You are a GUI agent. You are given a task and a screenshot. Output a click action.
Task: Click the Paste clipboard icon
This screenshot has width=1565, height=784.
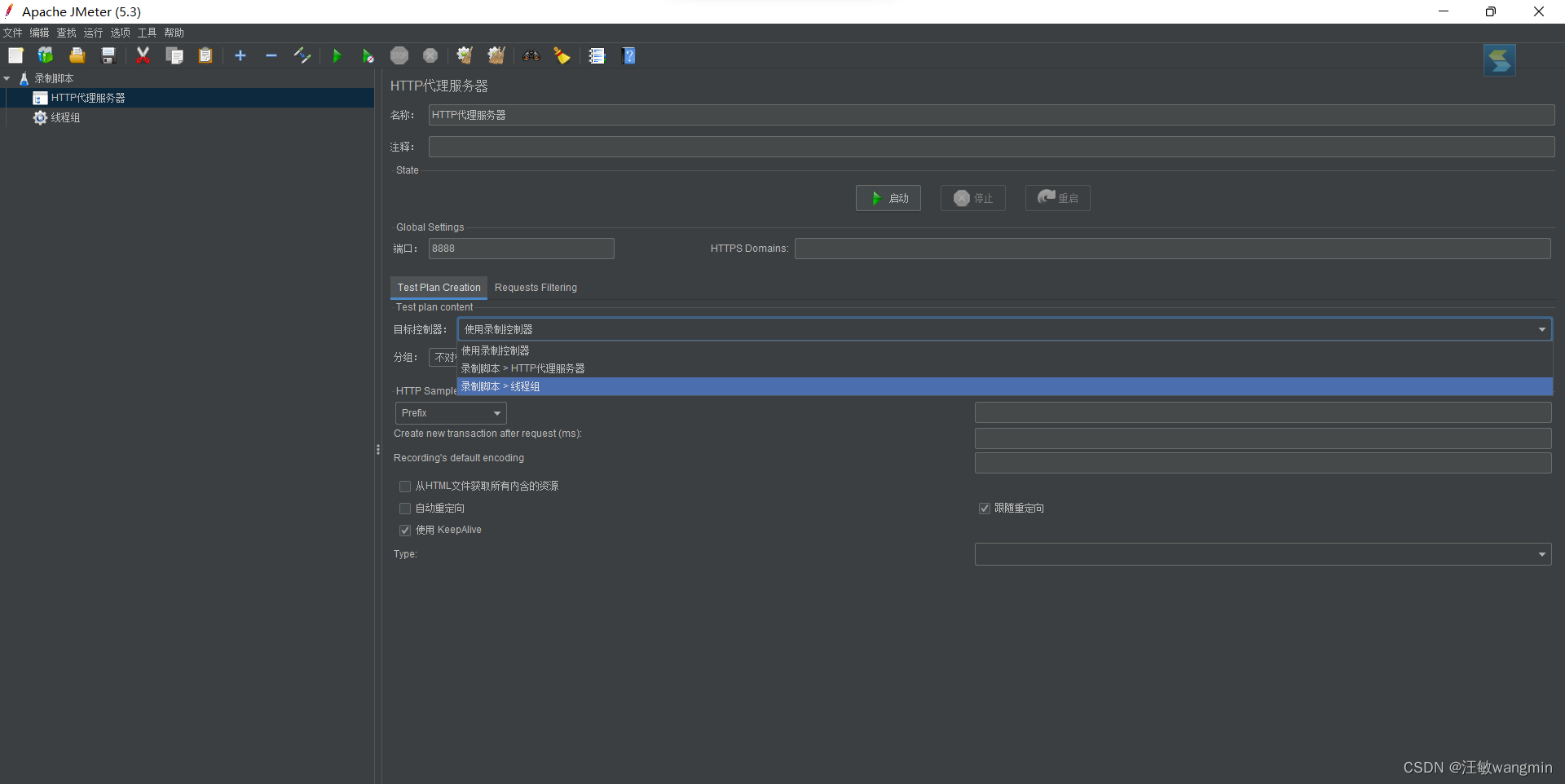(x=205, y=55)
